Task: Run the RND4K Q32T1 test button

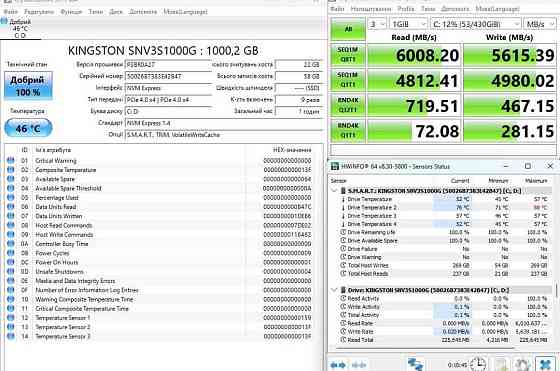Action: [x=348, y=105]
